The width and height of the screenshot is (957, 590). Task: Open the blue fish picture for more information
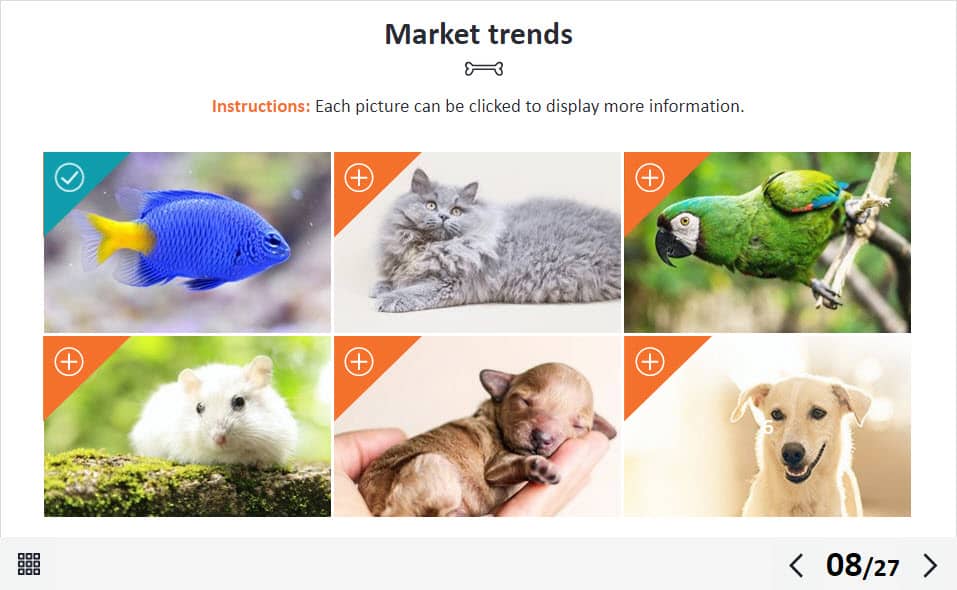[187, 242]
